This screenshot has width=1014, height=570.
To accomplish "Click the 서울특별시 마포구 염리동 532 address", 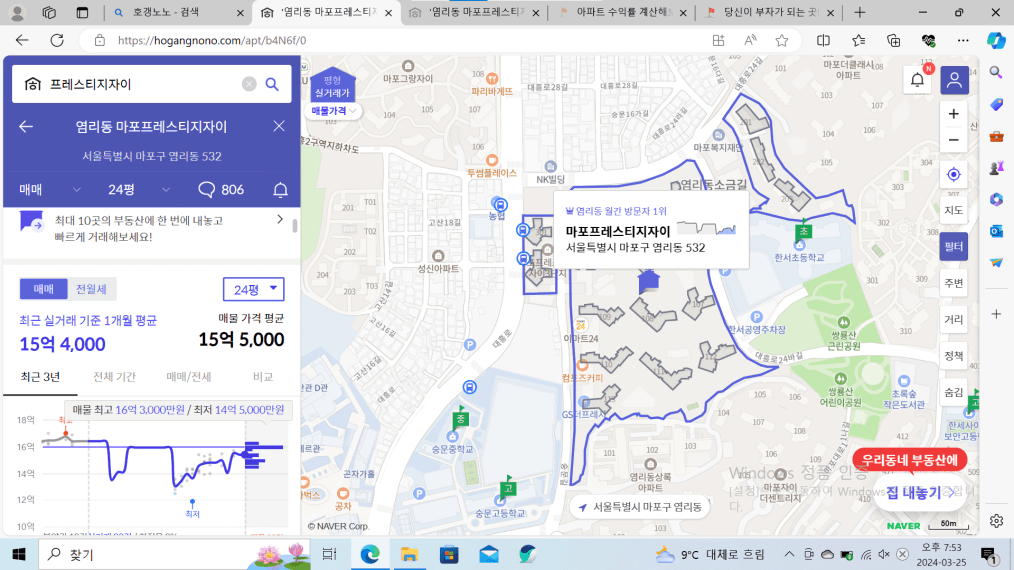I will pos(151,157).
